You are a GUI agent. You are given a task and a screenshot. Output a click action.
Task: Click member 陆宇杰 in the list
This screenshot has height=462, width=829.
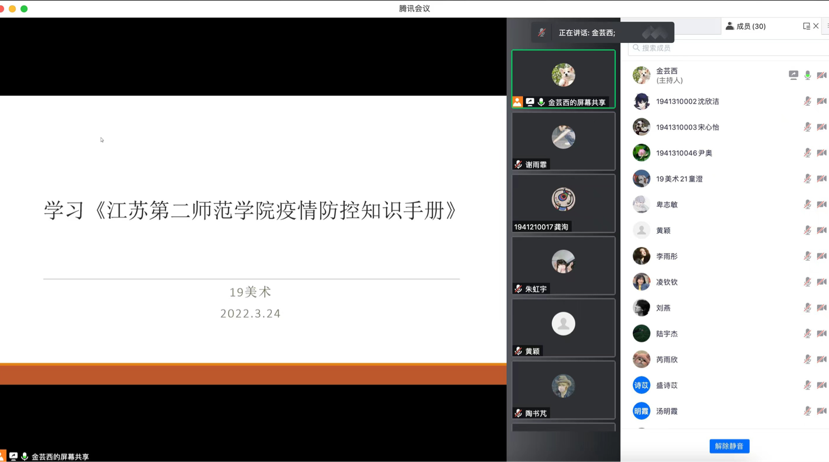click(667, 334)
